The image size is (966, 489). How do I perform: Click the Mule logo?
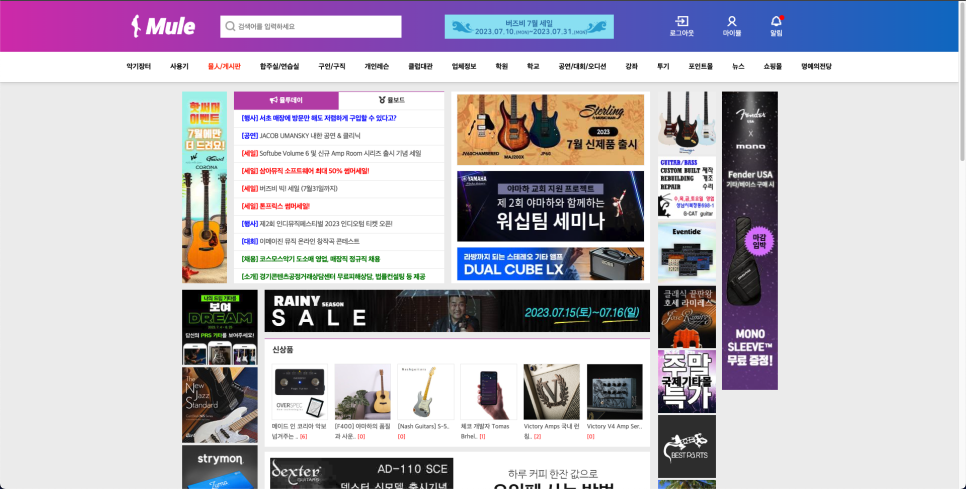click(x=163, y=26)
